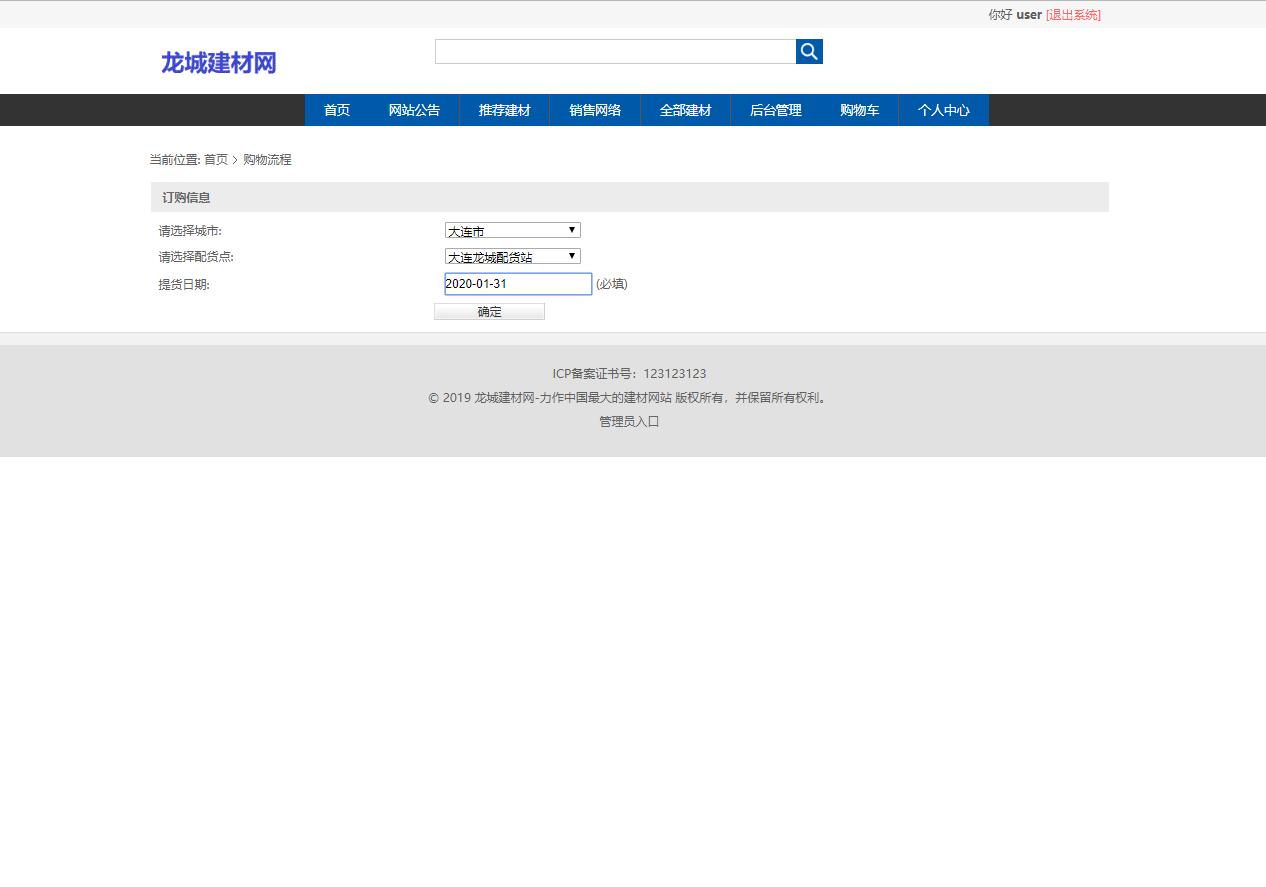
Task: Go to the 首页 home tab
Action: 337,110
